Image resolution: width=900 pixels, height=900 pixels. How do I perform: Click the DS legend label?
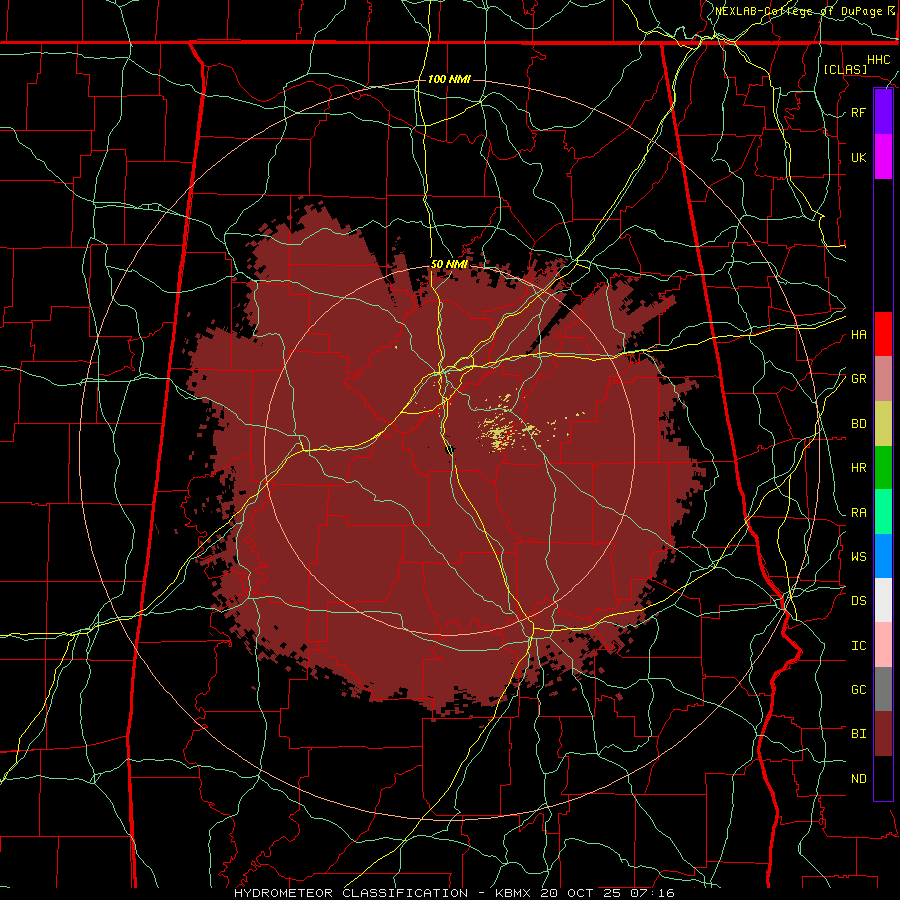[x=858, y=600]
